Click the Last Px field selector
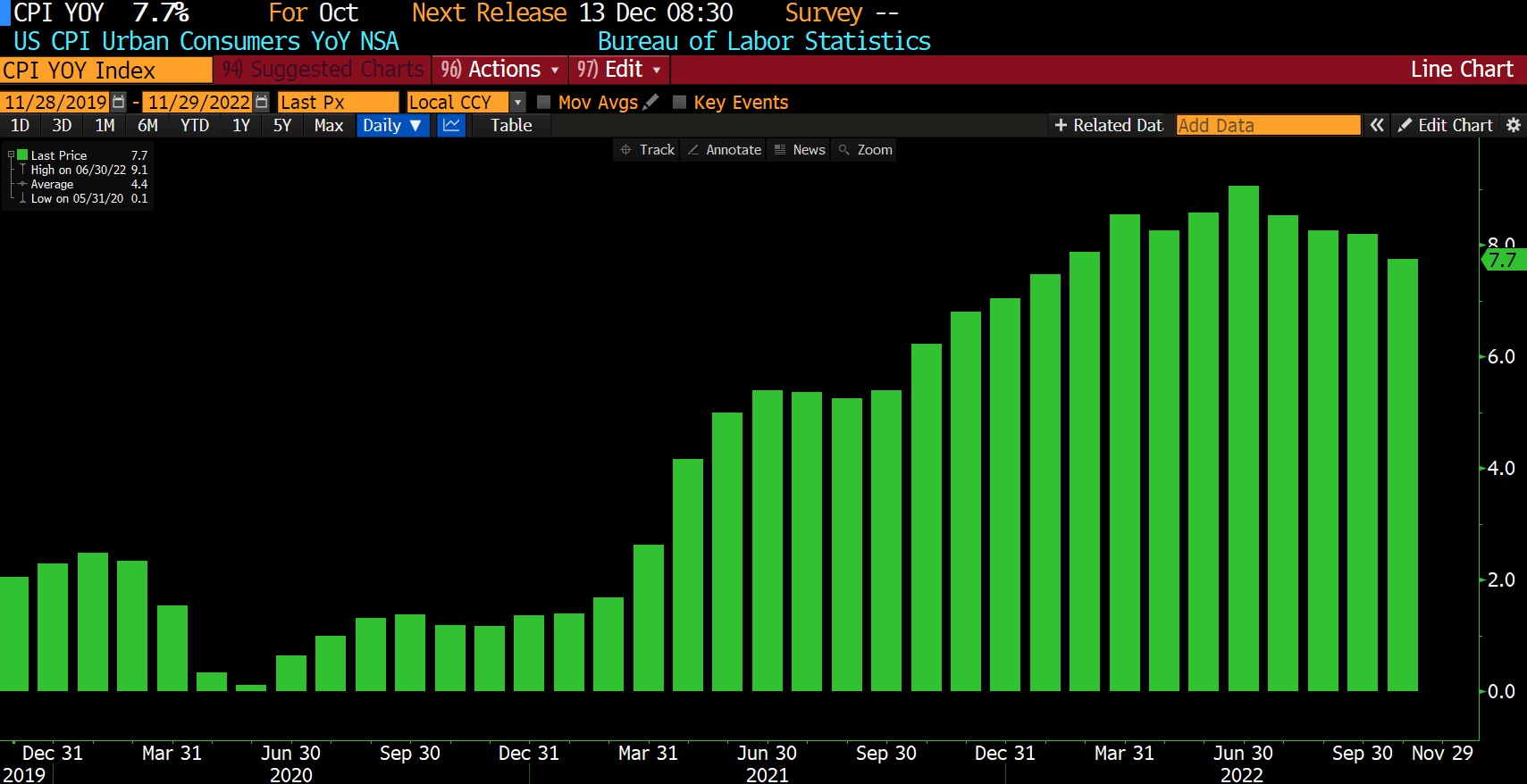The image size is (1527, 784). point(338,103)
